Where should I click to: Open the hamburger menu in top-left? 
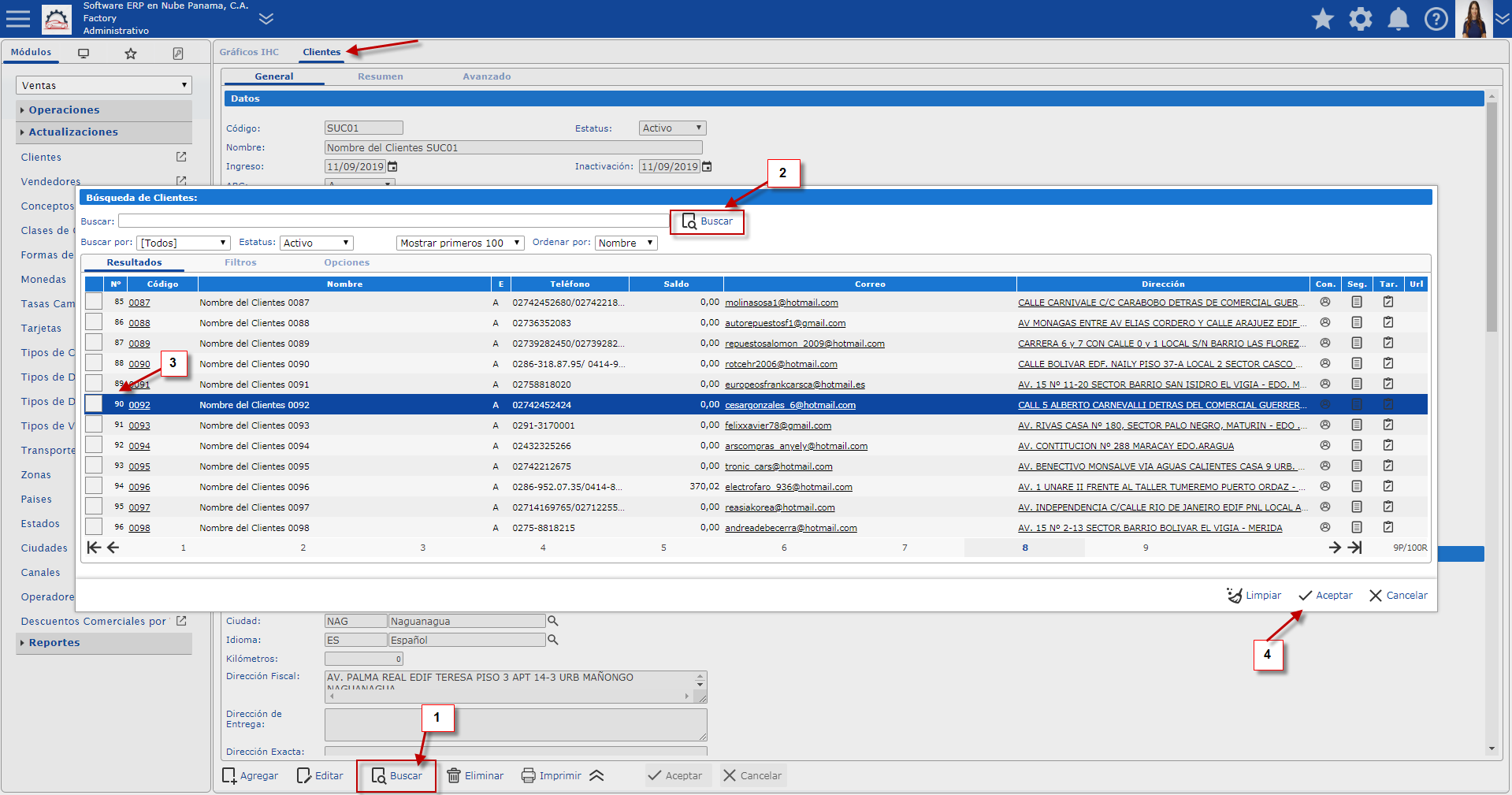[x=17, y=19]
